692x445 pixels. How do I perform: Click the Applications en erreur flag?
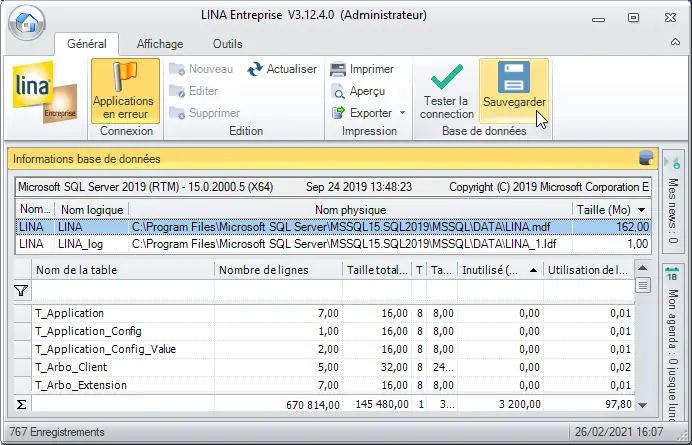tap(125, 91)
